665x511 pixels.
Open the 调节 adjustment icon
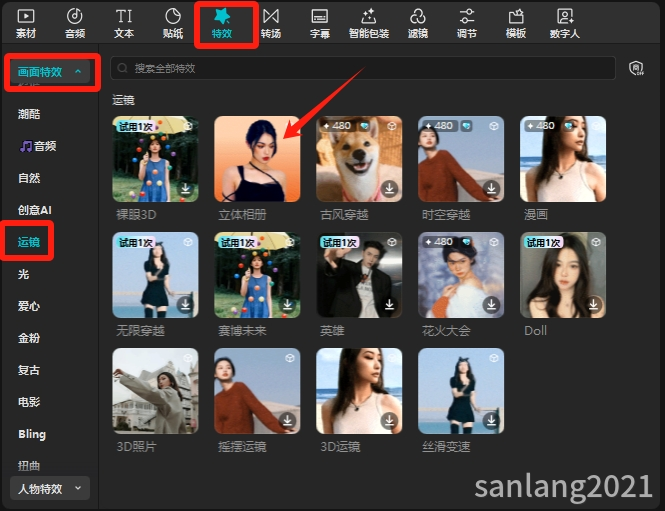click(467, 17)
